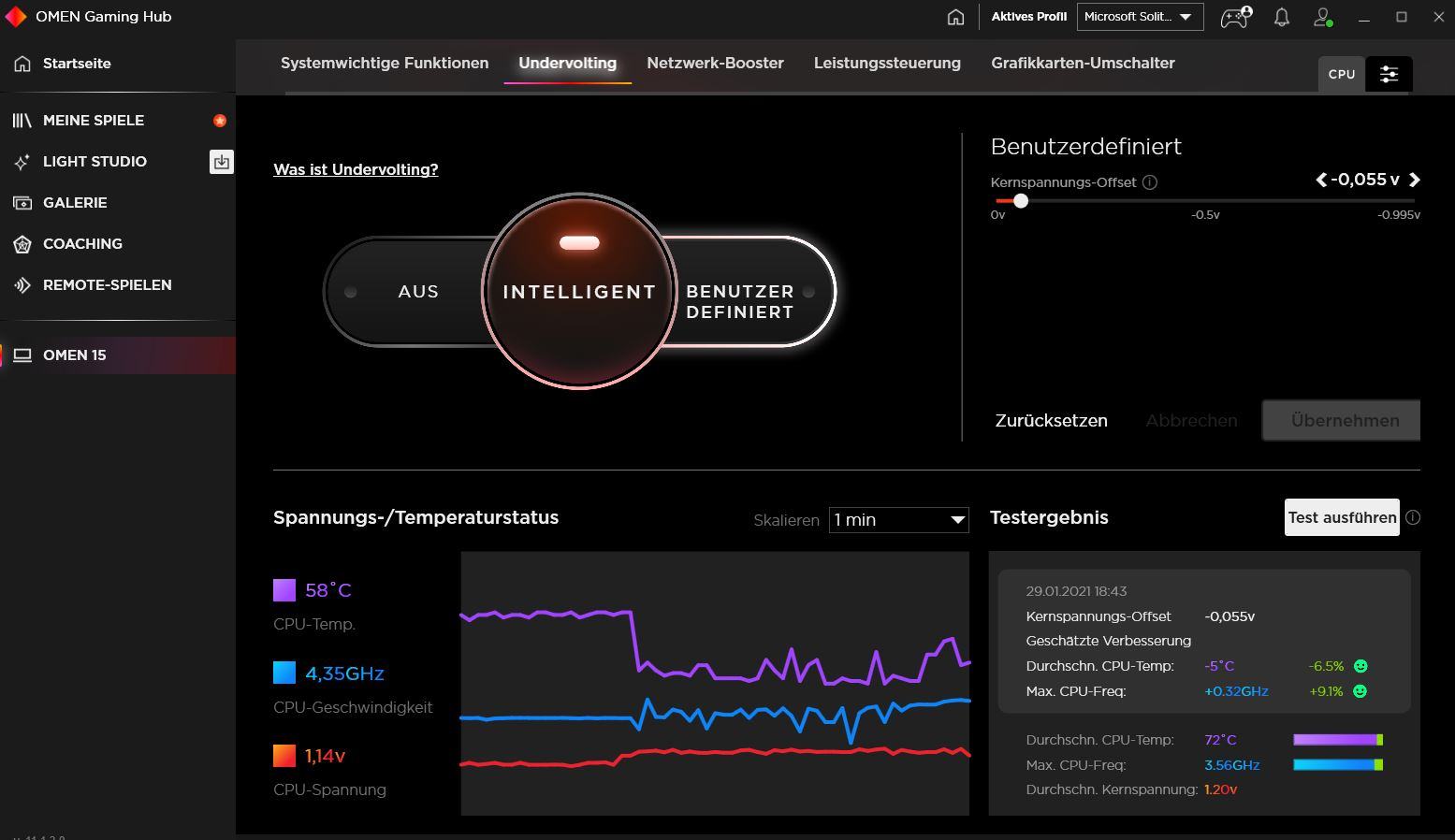Open the gamepad controller icon

(x=1236, y=17)
